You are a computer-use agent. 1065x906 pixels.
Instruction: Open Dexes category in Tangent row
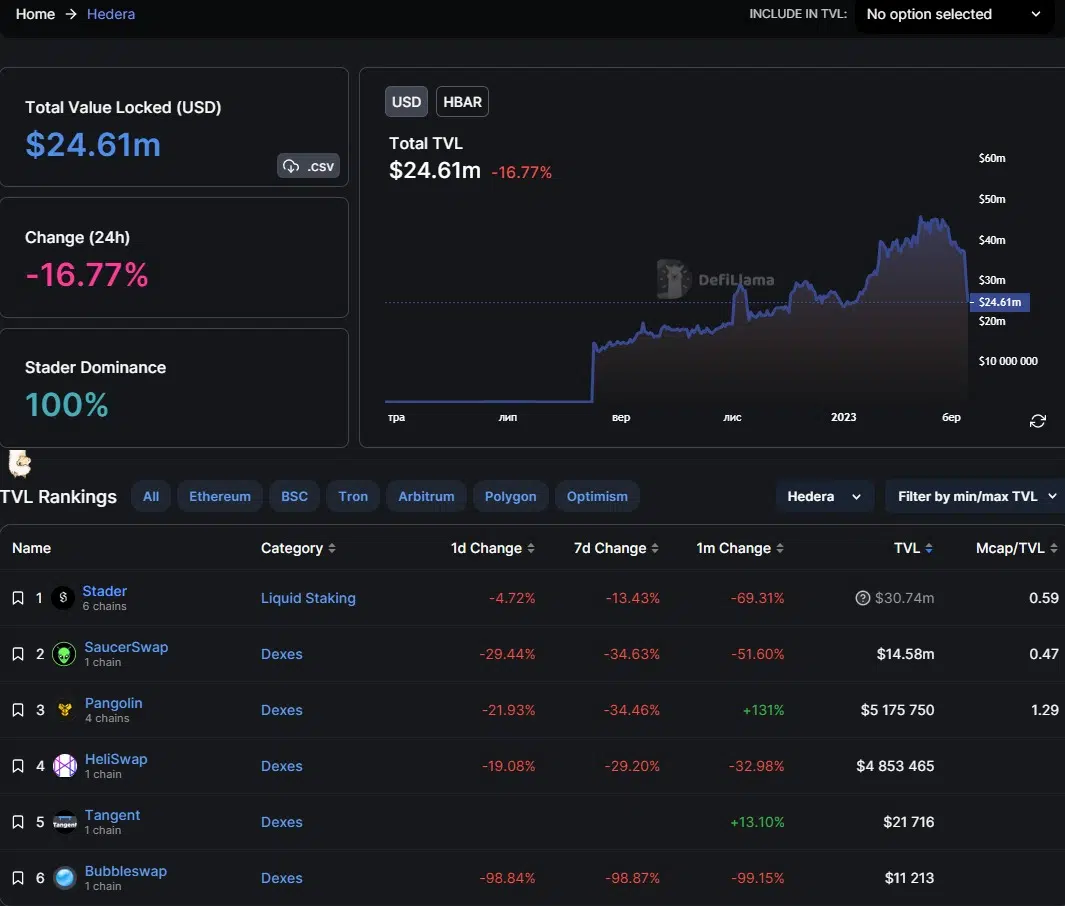(282, 822)
